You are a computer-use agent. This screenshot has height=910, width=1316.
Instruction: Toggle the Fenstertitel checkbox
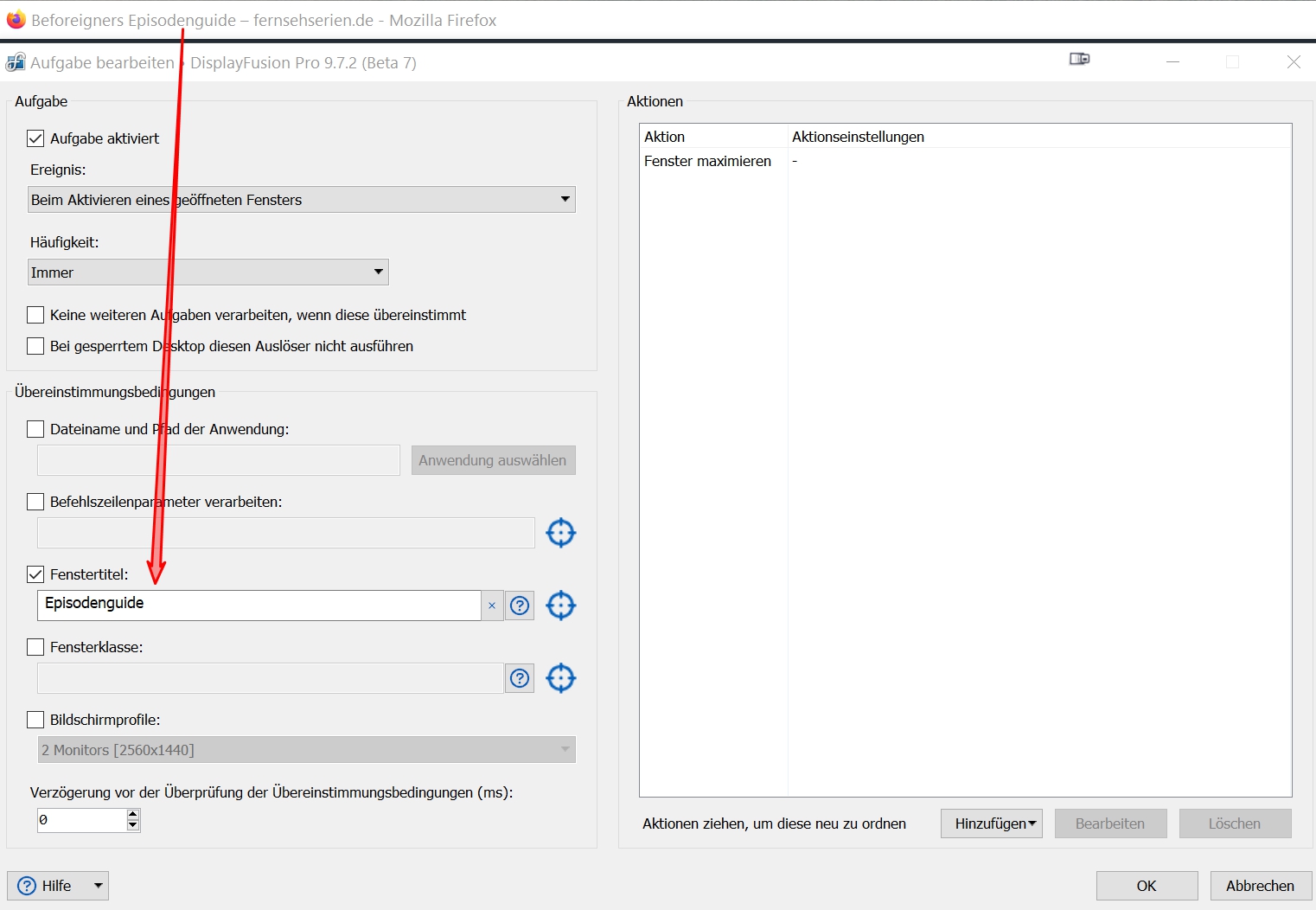(35, 574)
